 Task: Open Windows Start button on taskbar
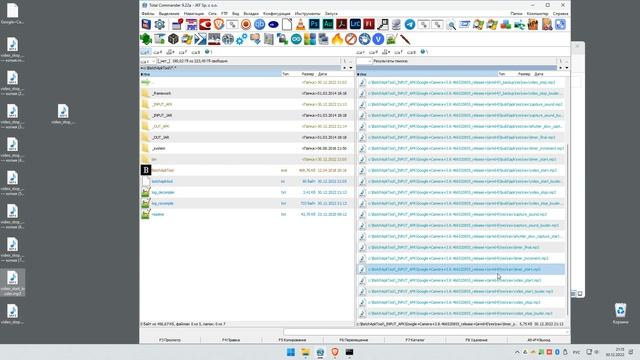[291, 352]
